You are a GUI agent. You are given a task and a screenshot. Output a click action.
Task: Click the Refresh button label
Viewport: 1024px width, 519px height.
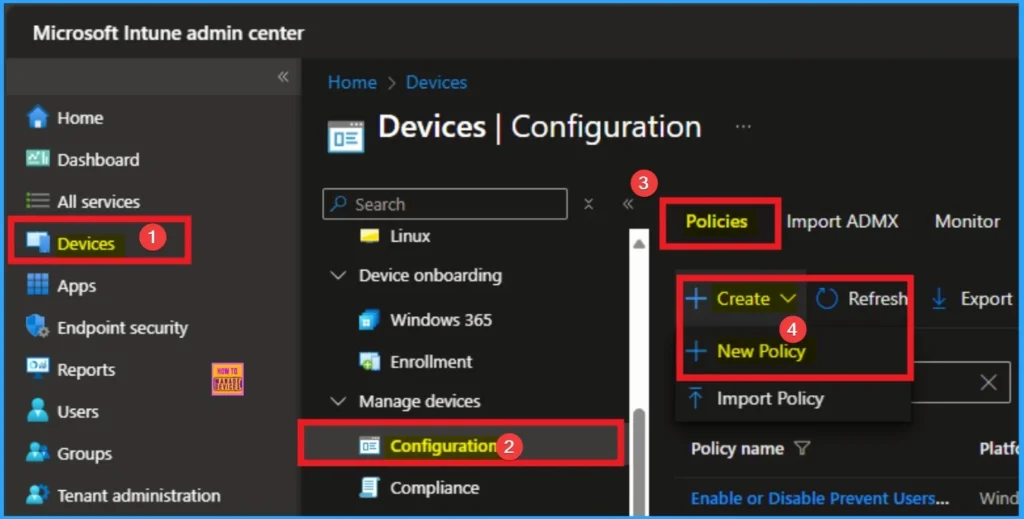tap(878, 298)
